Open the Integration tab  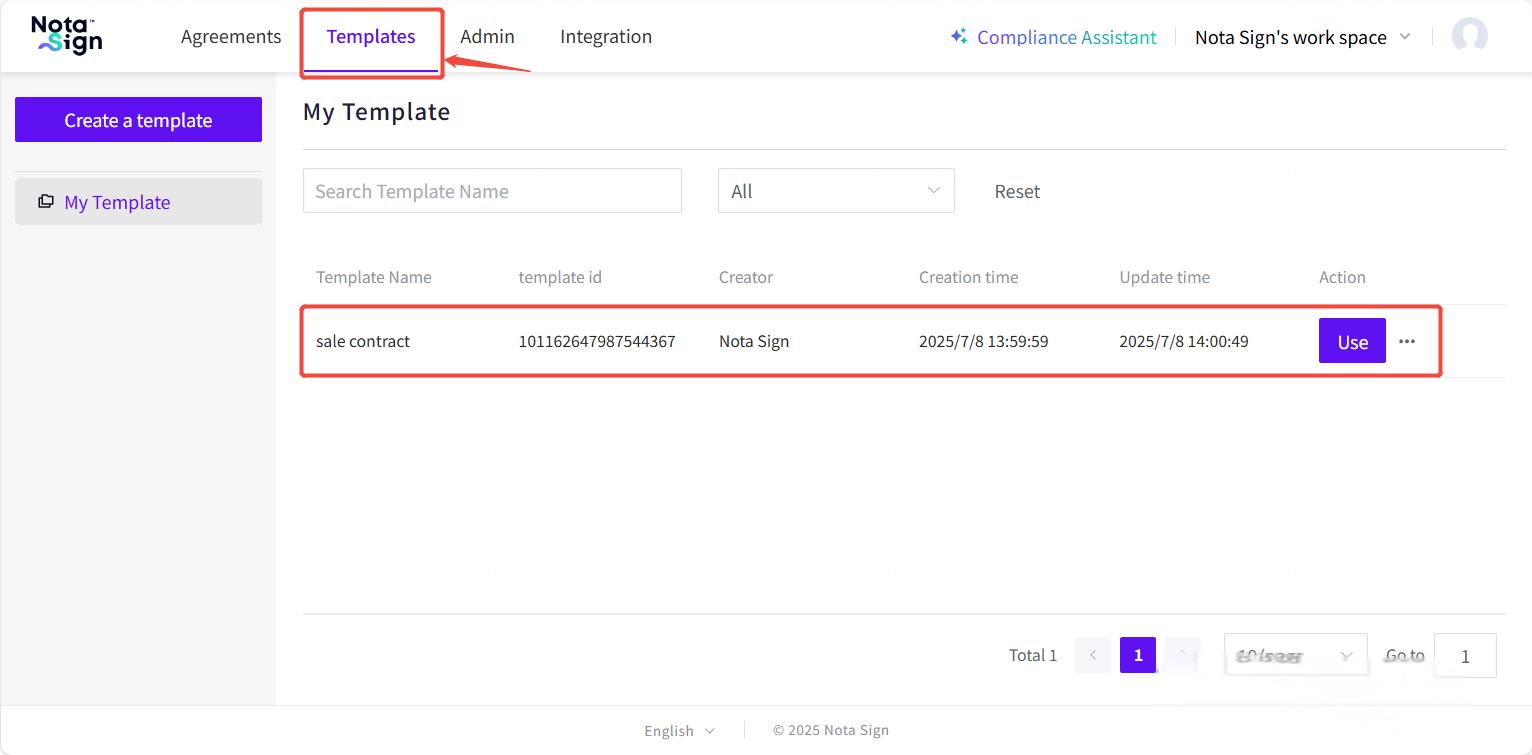(x=606, y=37)
